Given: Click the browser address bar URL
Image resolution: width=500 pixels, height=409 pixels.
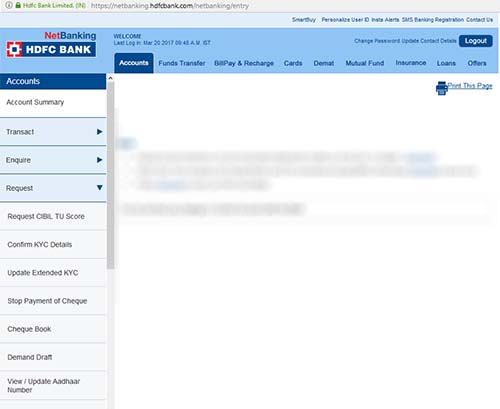Looking at the screenshot, I should pos(170,6).
